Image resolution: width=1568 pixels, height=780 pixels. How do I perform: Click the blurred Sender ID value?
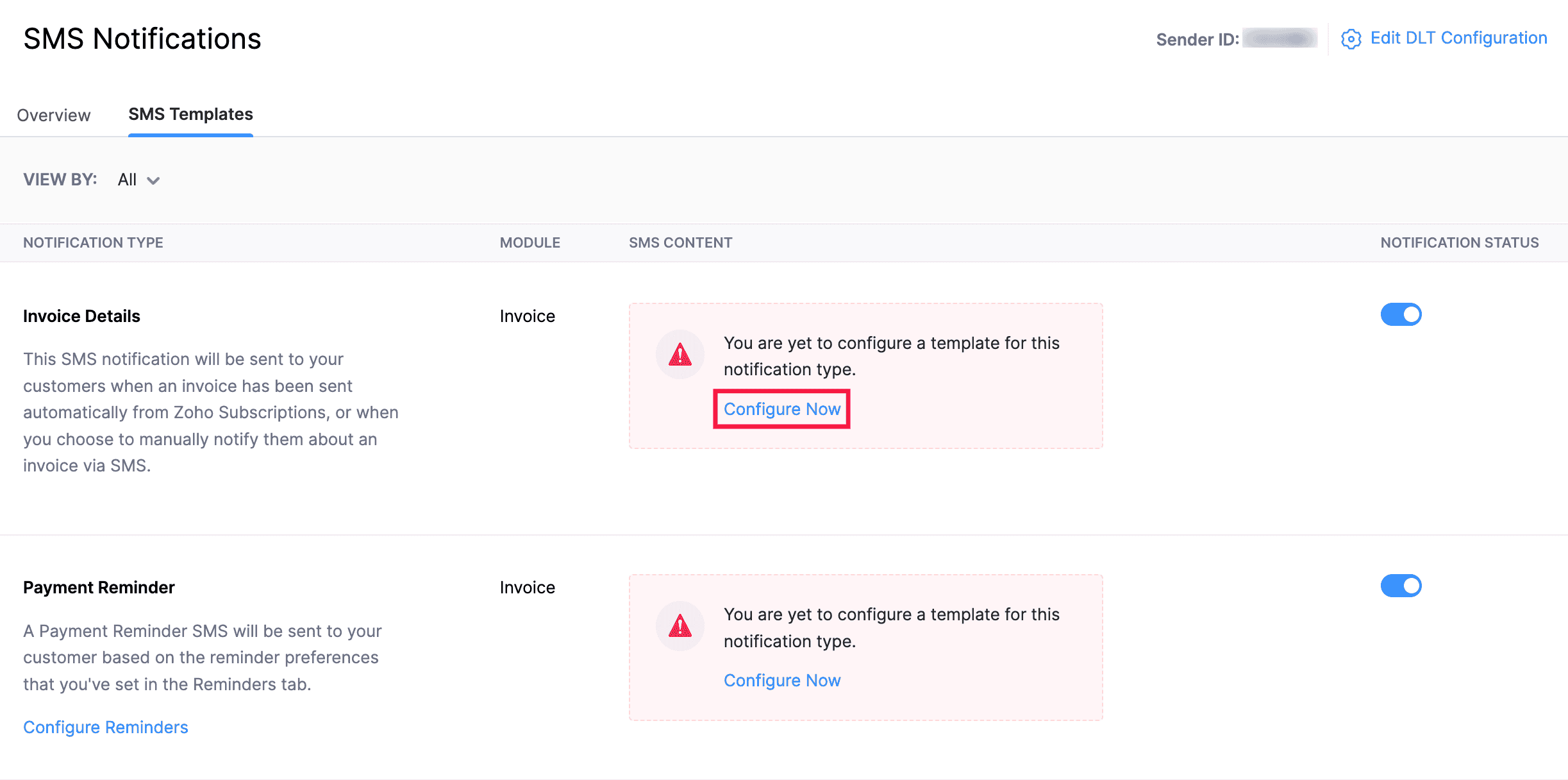(1280, 38)
